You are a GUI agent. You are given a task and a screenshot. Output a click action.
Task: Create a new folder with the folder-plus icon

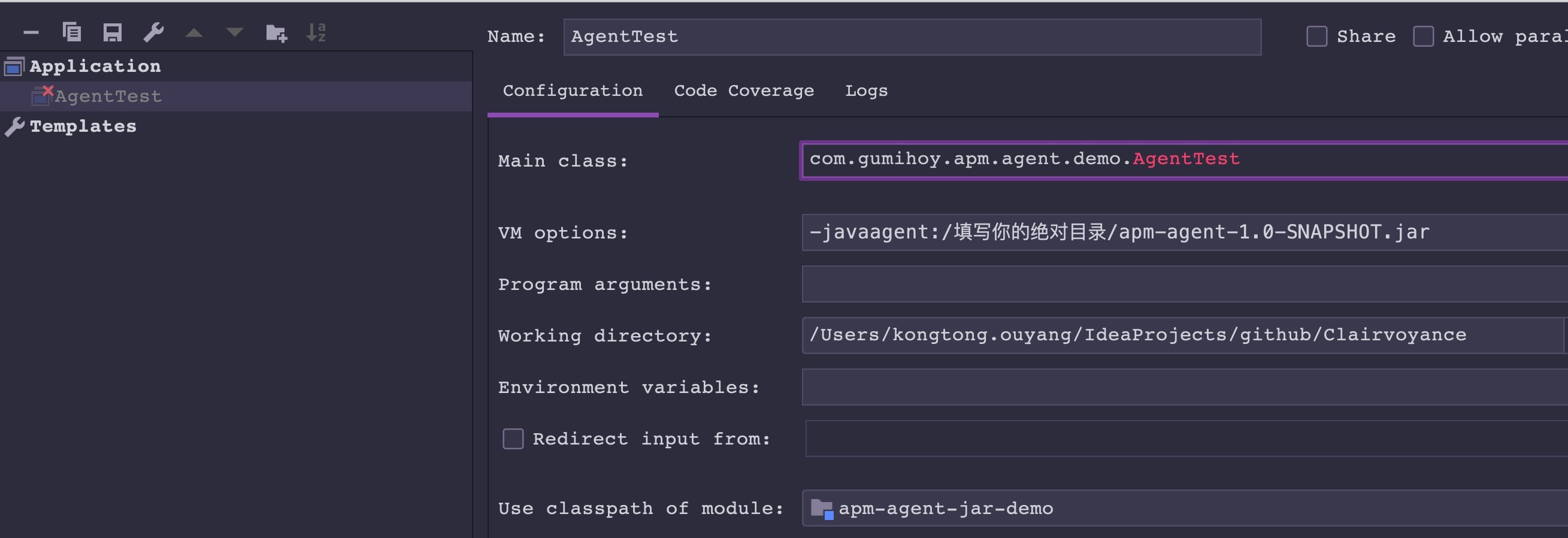pos(276,33)
